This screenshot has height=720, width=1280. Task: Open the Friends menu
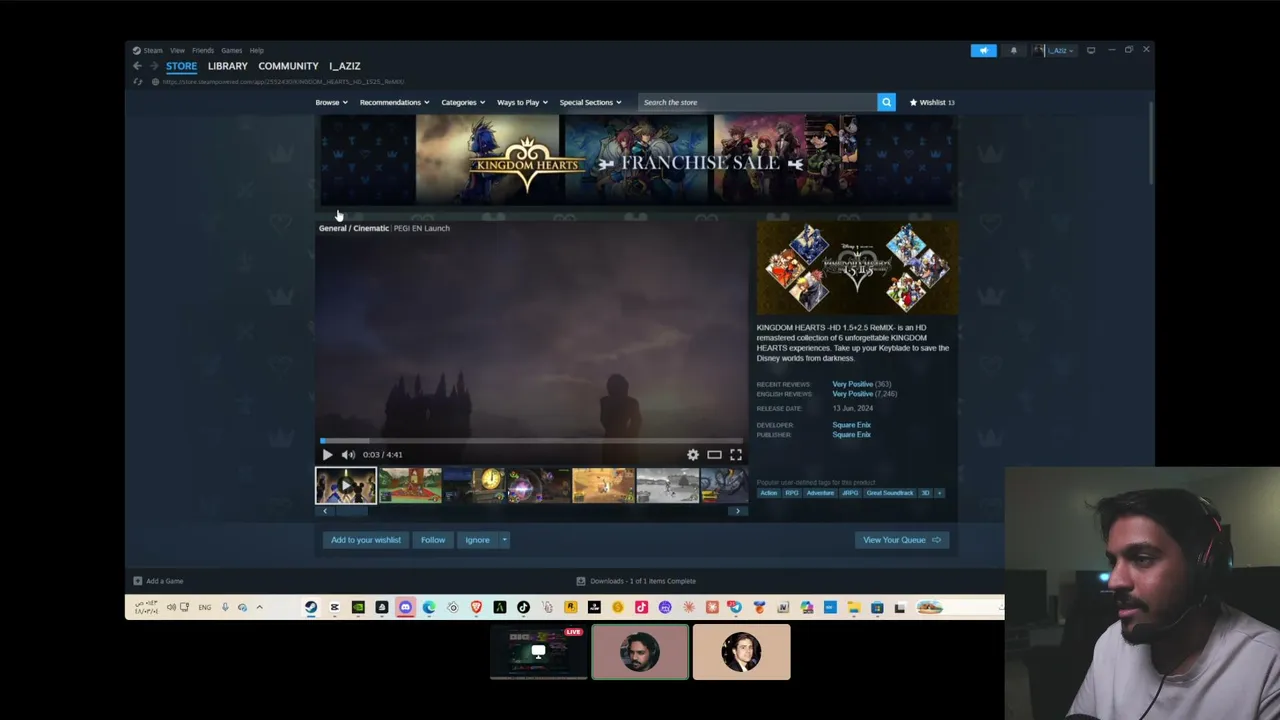click(203, 50)
